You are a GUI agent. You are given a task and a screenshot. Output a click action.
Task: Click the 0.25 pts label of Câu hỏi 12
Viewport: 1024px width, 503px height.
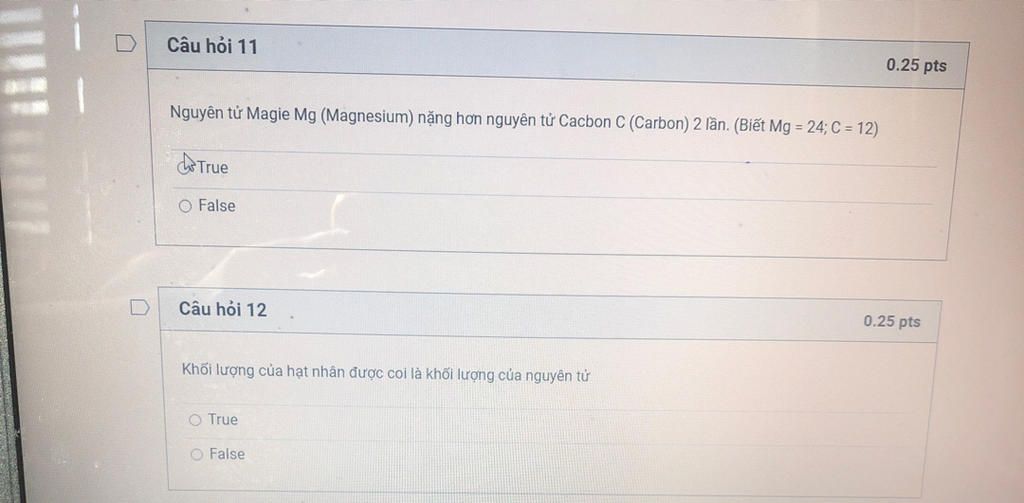click(892, 321)
